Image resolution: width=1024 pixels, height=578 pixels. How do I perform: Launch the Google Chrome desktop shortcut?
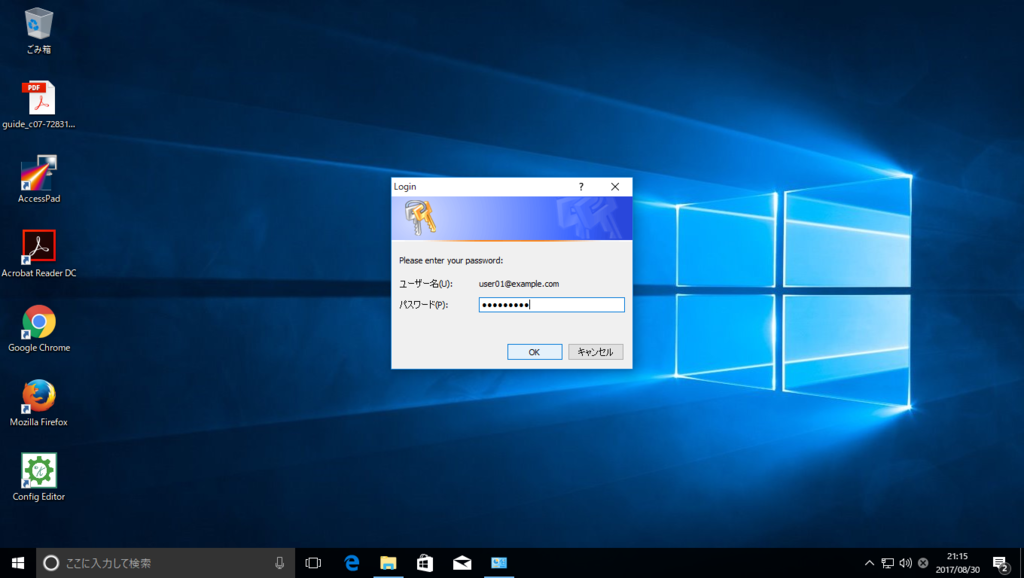click(x=39, y=329)
